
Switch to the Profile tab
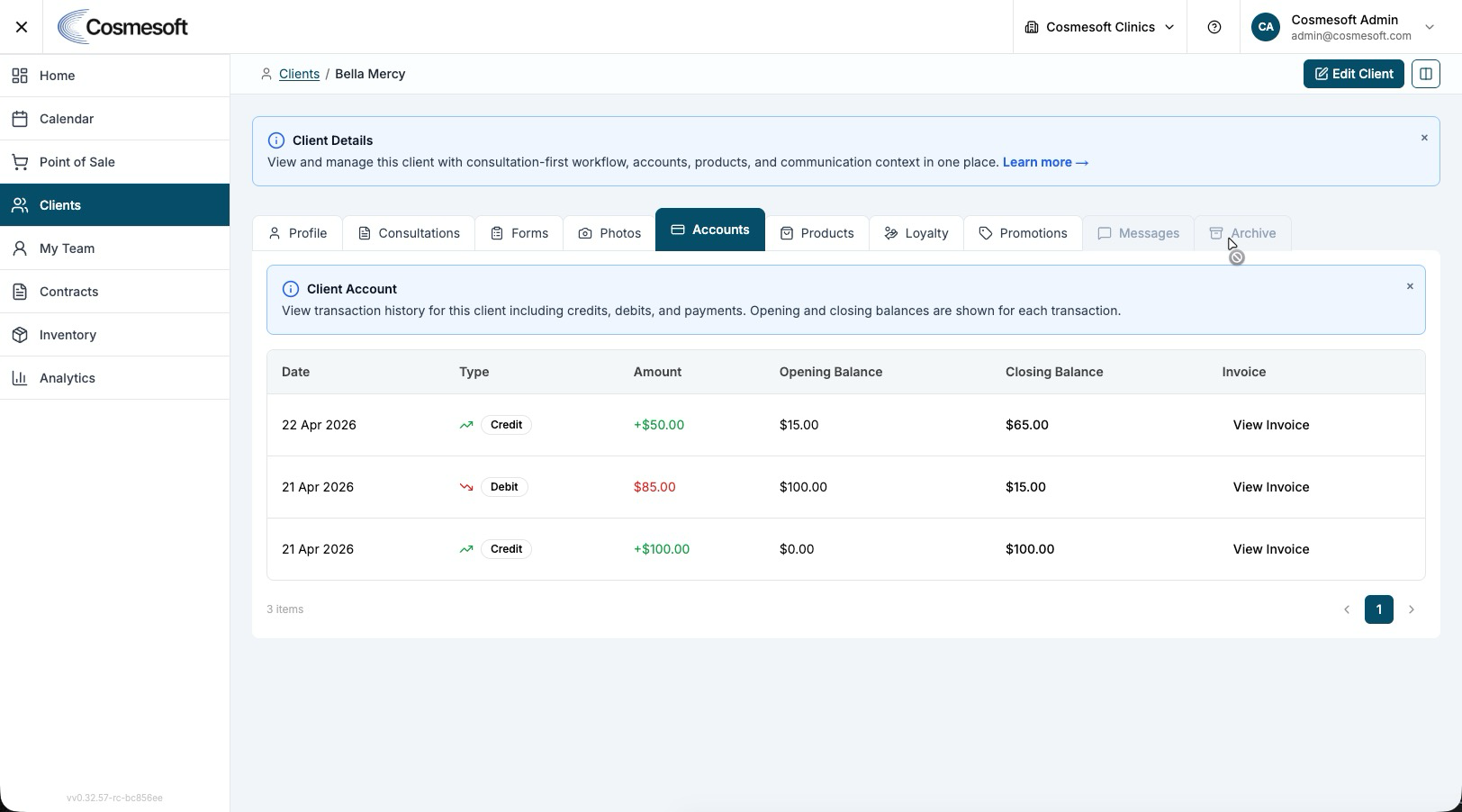[x=297, y=233]
